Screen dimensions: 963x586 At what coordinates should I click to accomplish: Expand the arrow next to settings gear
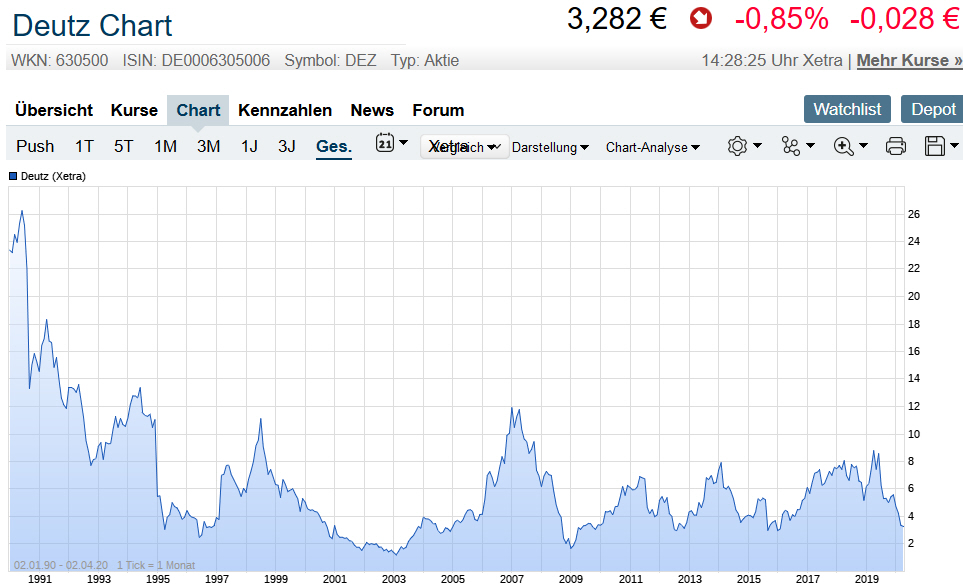click(x=757, y=146)
